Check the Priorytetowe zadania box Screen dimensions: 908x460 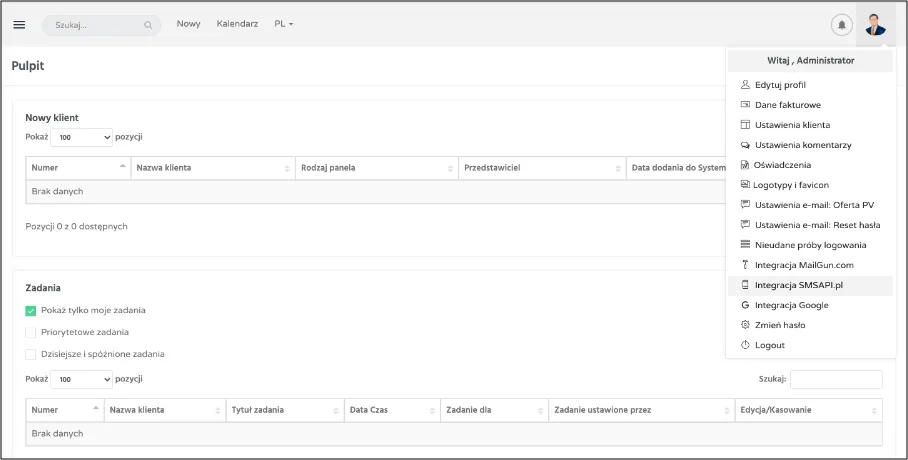tap(31, 333)
